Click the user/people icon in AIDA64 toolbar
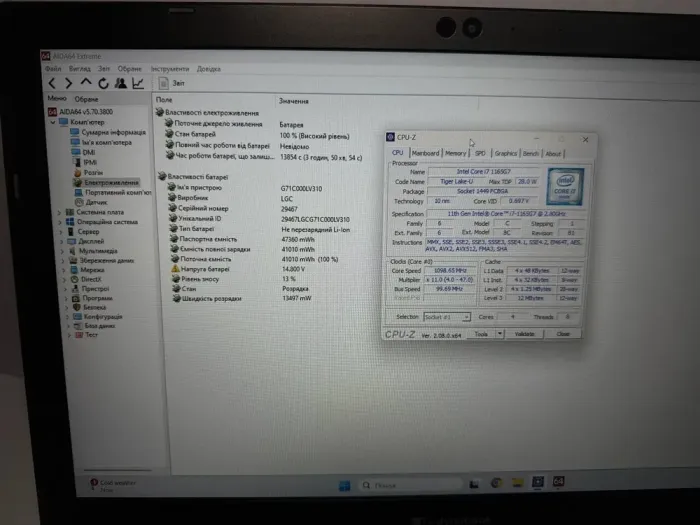This screenshot has height=525, width=700. (119, 83)
